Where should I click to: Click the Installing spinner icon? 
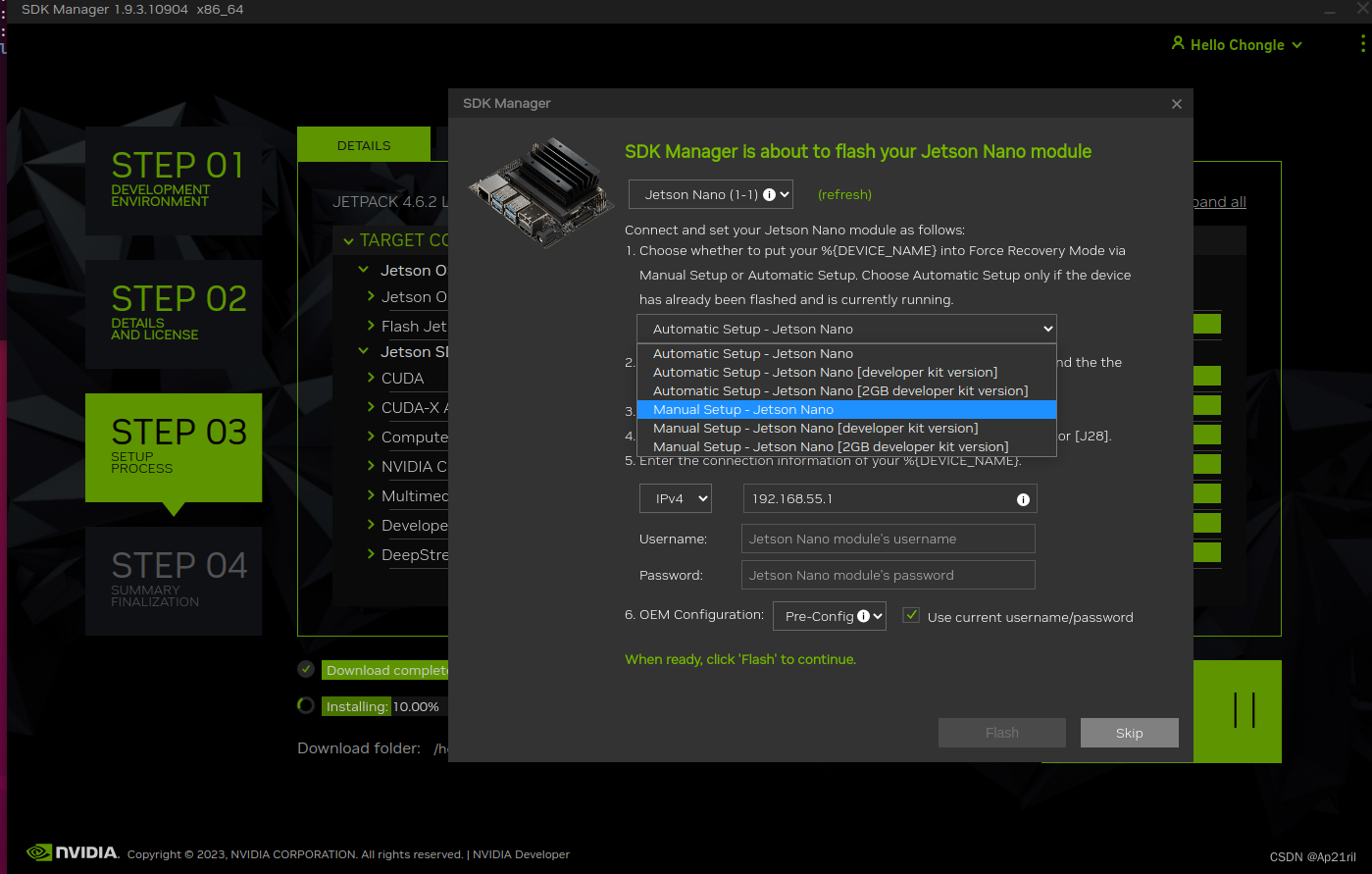(x=306, y=705)
